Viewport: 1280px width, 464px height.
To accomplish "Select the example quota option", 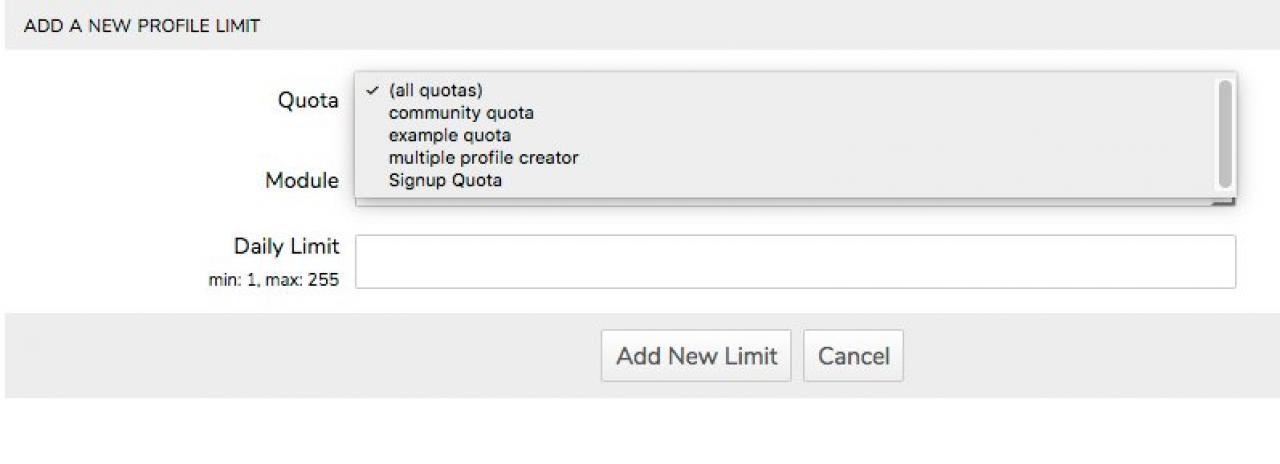I will click(449, 135).
